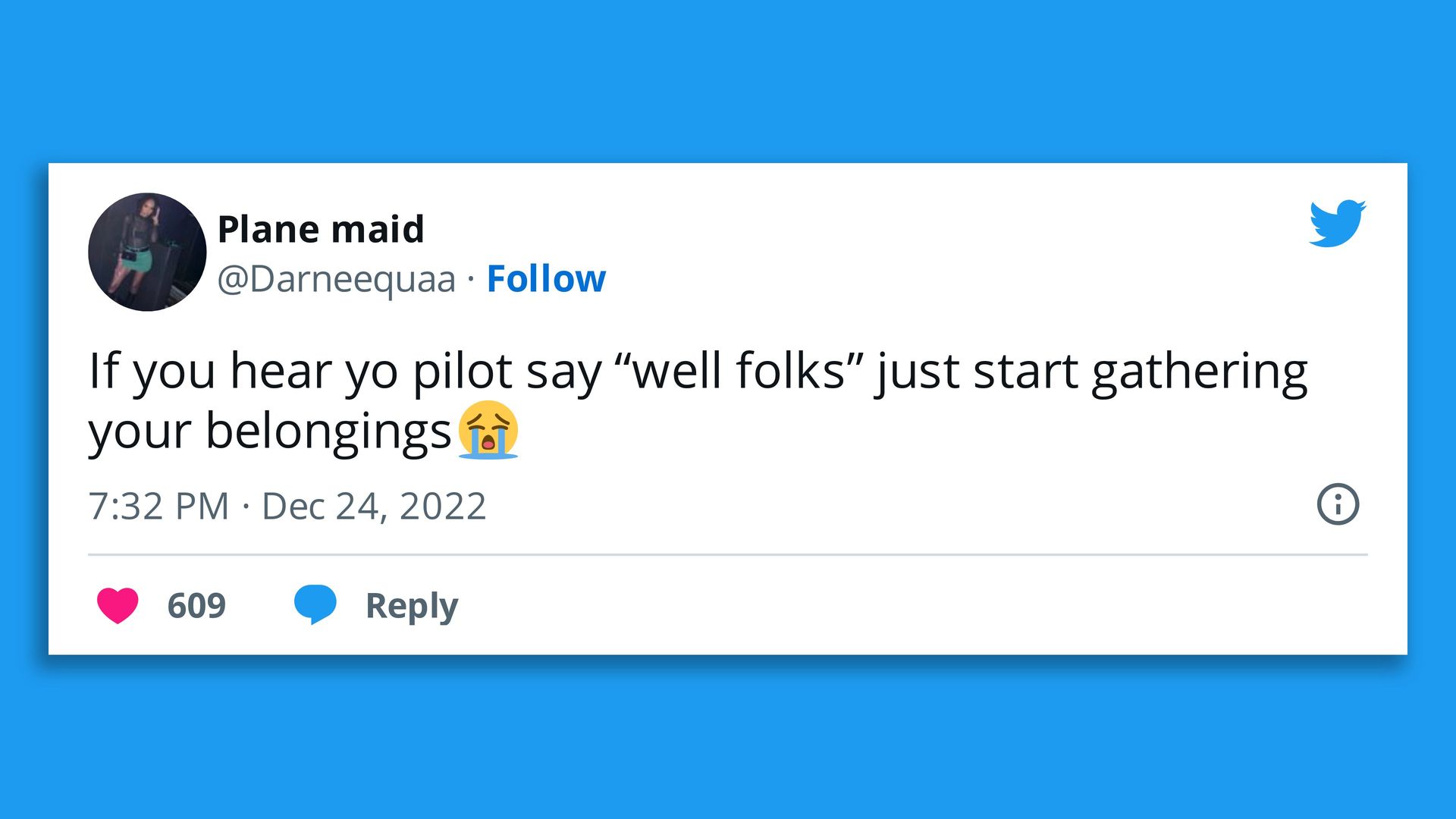Click the blue reply speech bubble icon
Screen dimensions: 1456x819
point(315,604)
